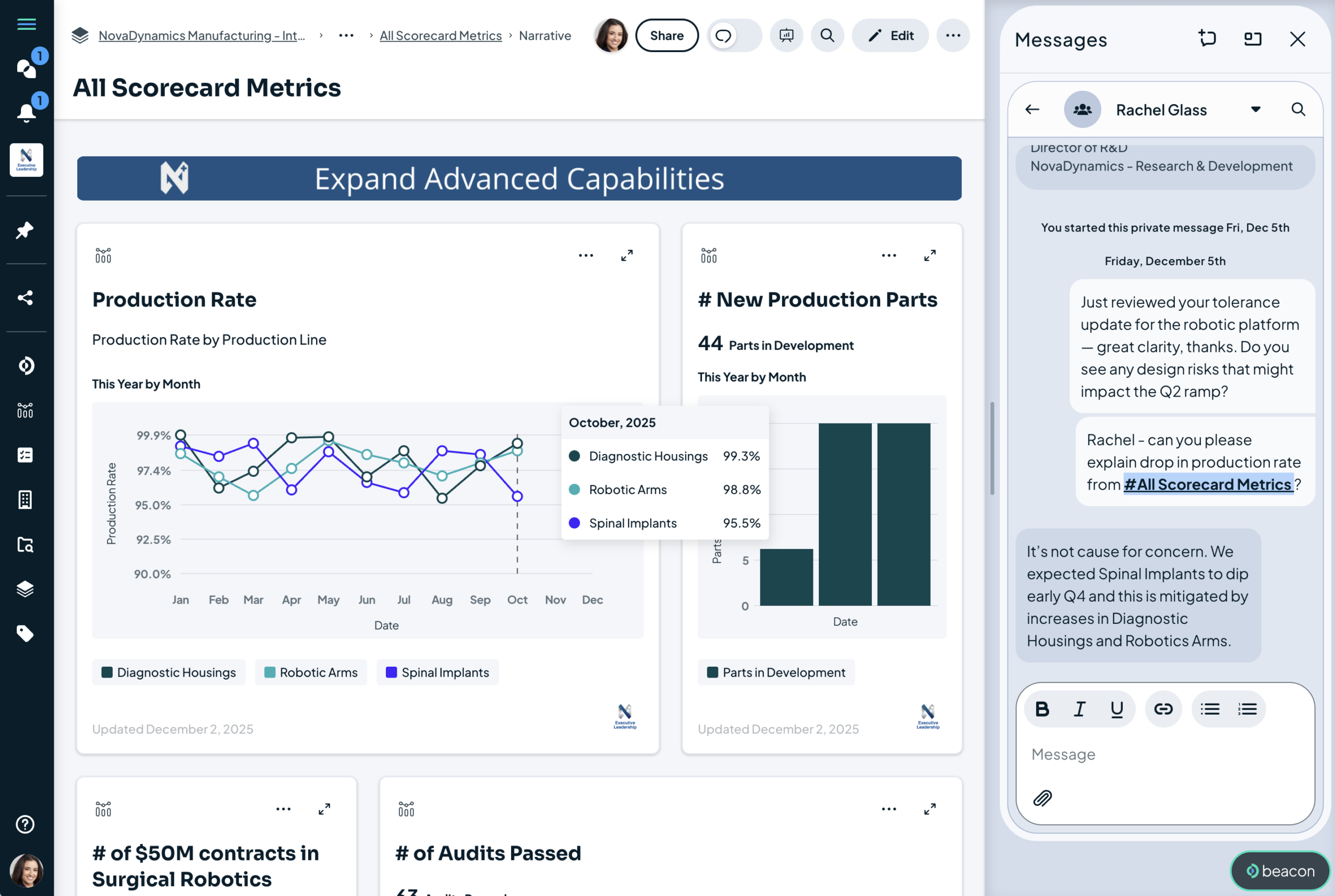1335x896 pixels.
Task: Open the notifications bell icon
Action: (26, 112)
